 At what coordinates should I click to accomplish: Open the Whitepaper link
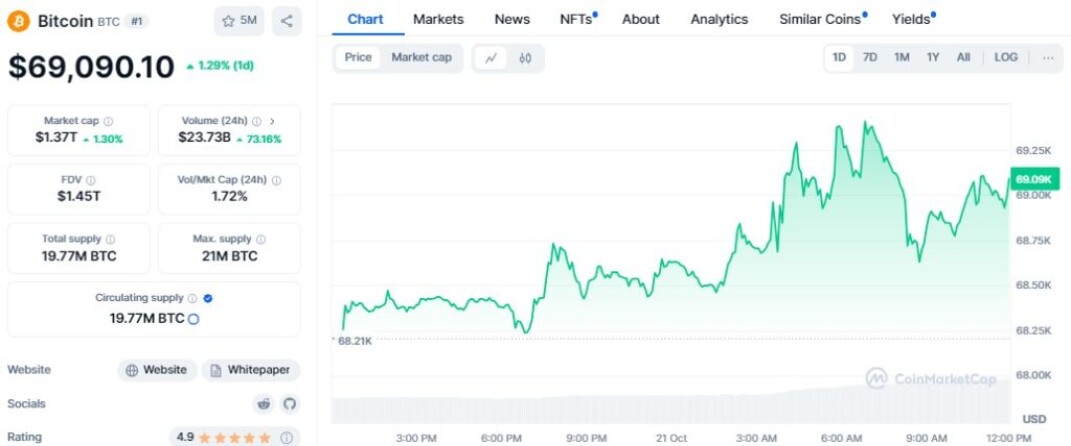(x=251, y=370)
